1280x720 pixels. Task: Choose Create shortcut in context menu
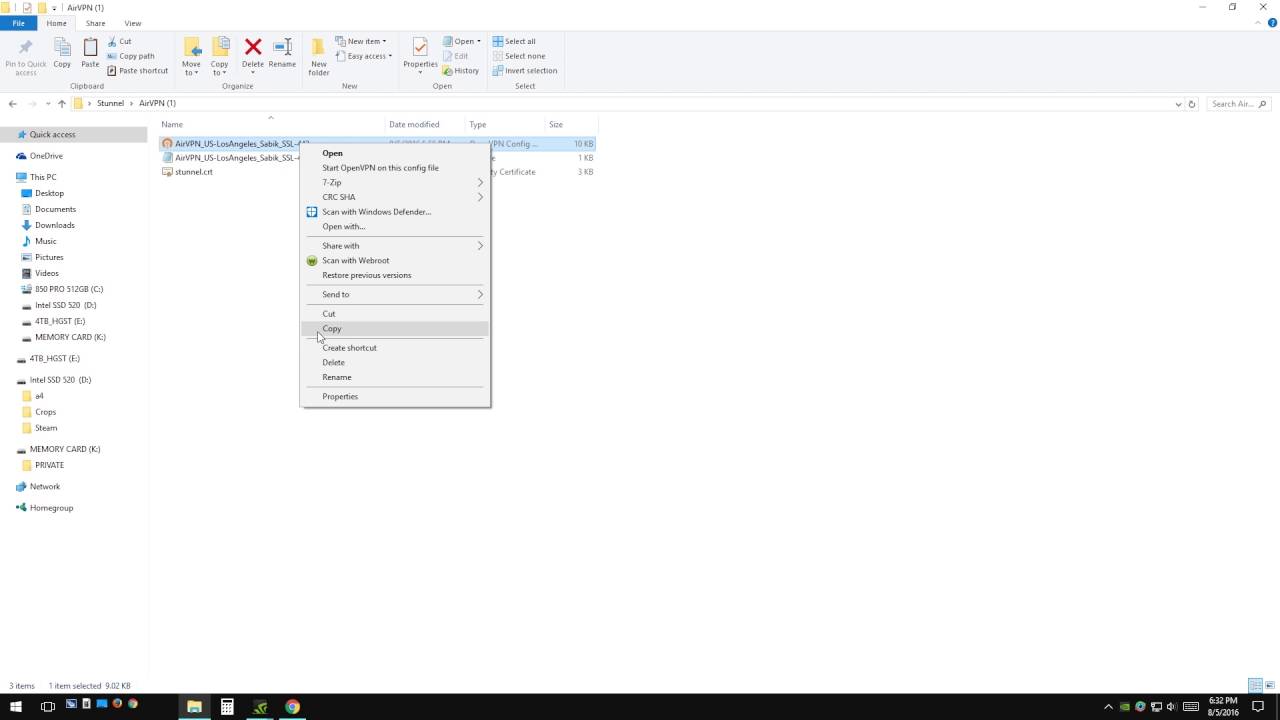395,348
